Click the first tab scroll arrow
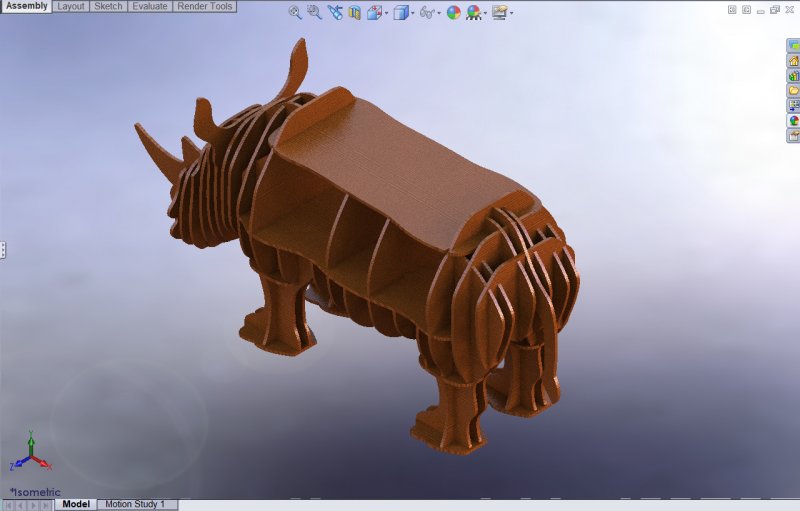Image resolution: width=800 pixels, height=511 pixels. [x=9, y=505]
